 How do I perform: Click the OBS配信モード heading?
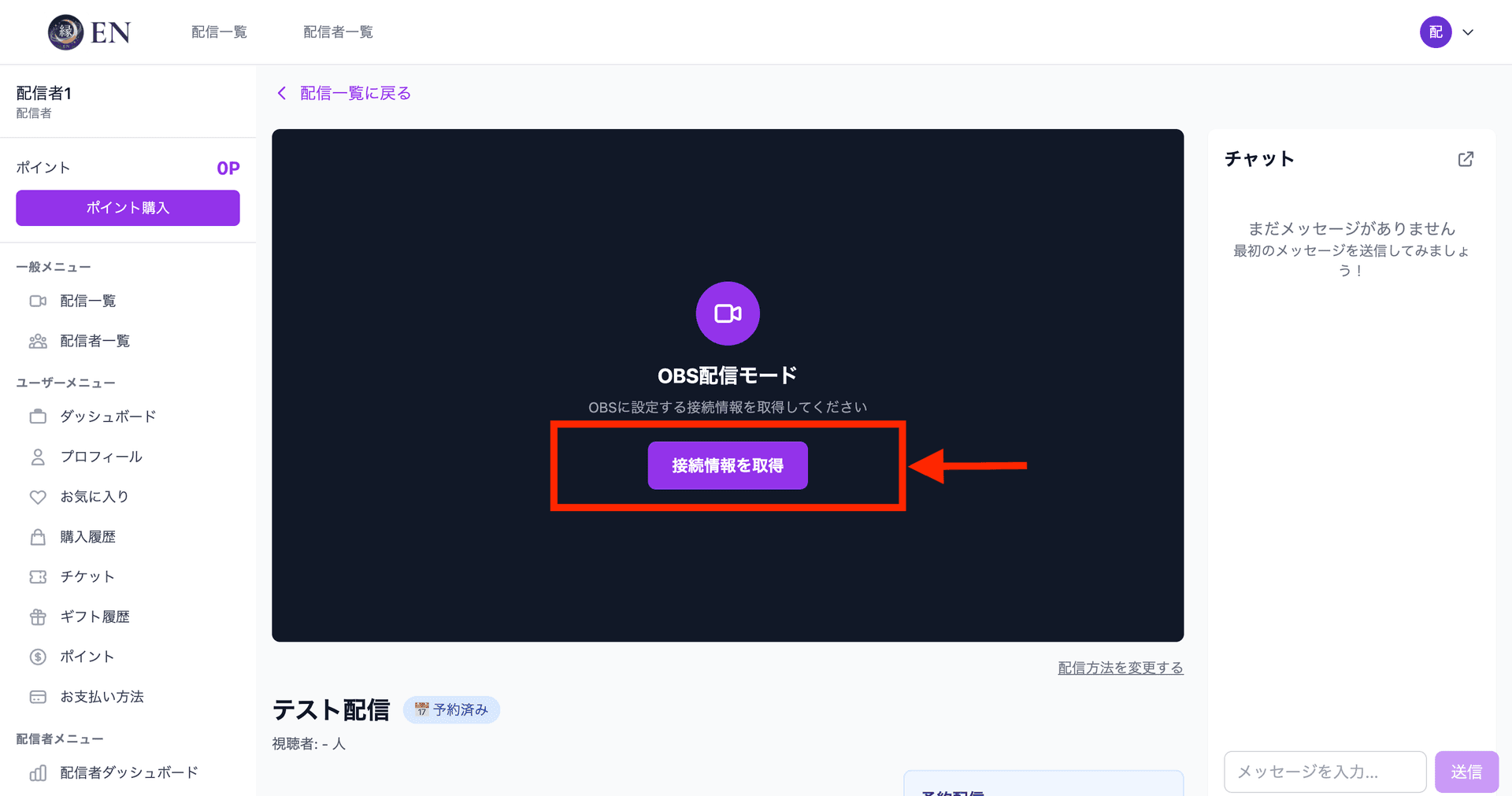tap(728, 376)
